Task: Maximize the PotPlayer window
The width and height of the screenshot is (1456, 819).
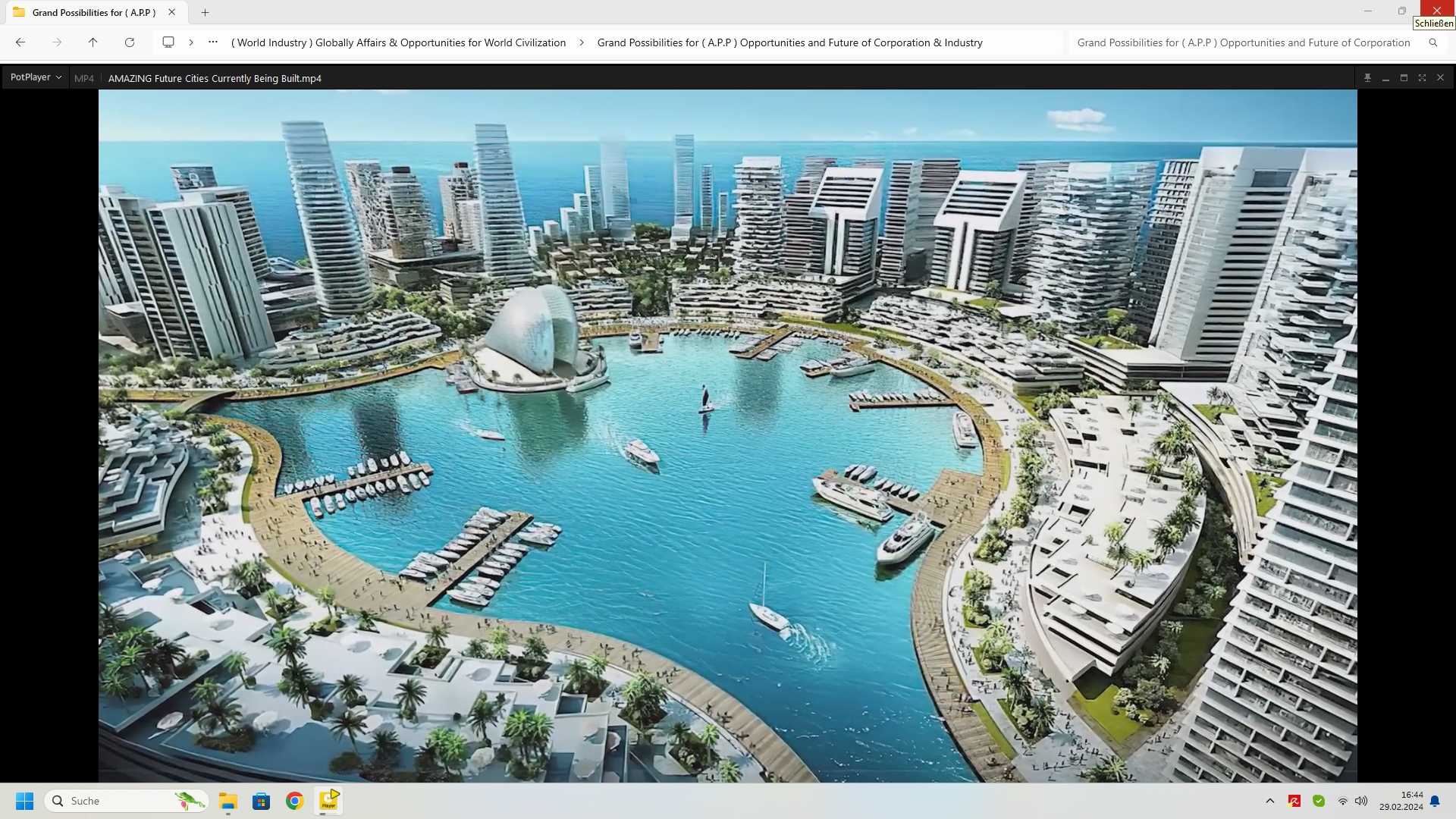Action: click(1404, 78)
